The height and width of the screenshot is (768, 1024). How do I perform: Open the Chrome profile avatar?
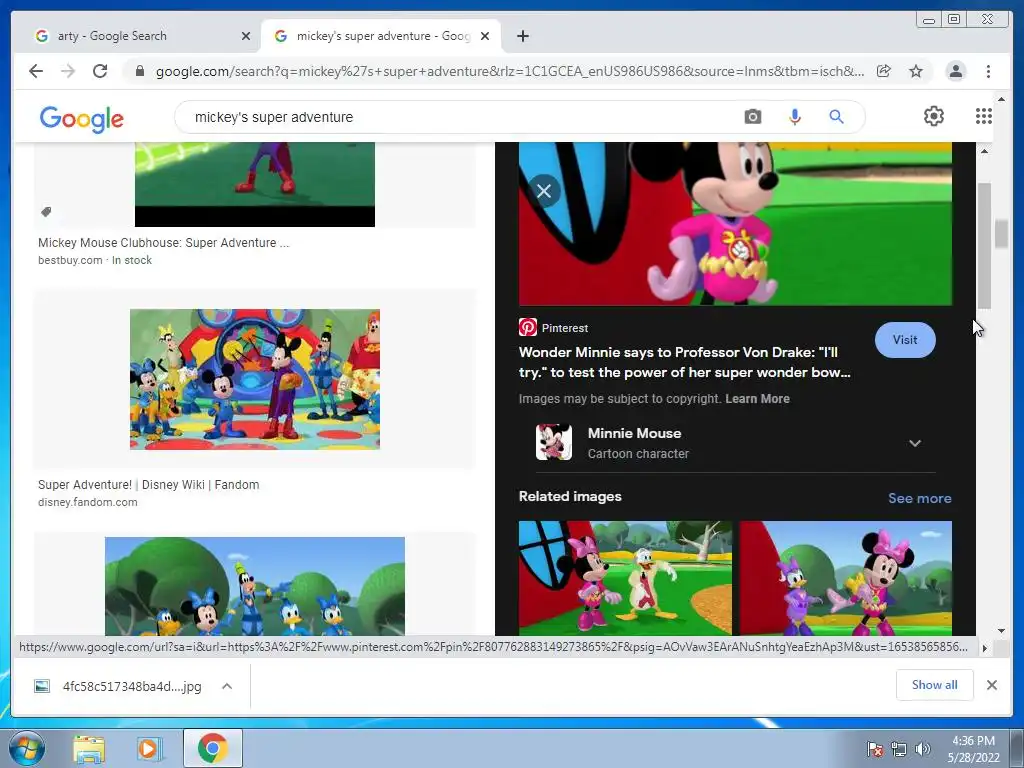tap(955, 71)
